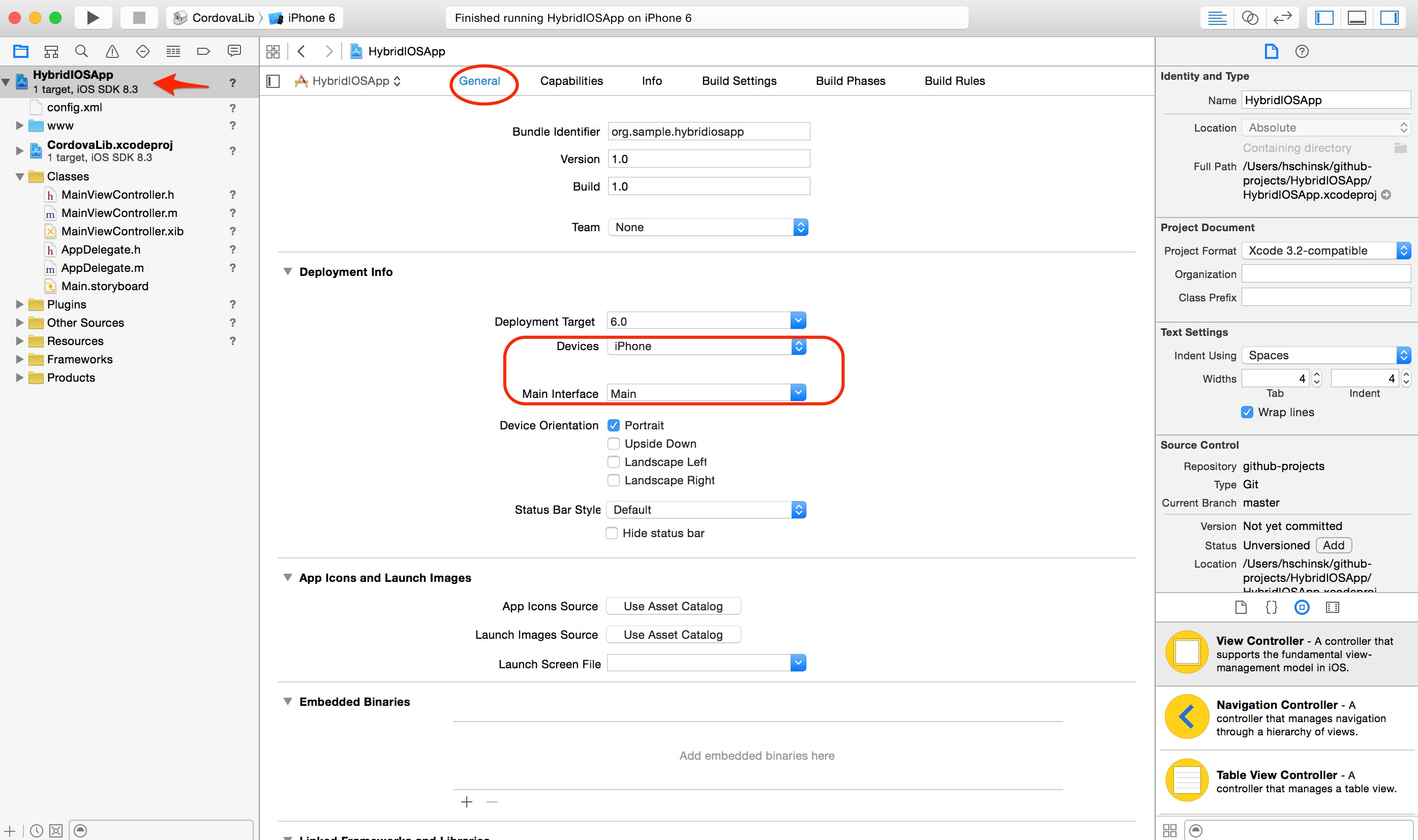
Task: Open the breakpoint navigator
Action: click(203, 51)
